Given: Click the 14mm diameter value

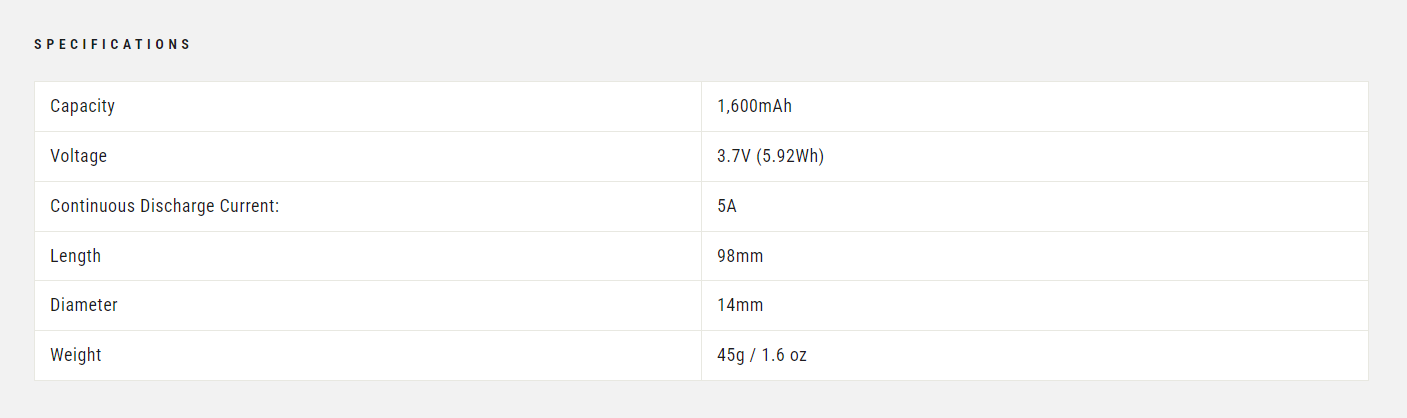Looking at the screenshot, I should click(740, 305).
